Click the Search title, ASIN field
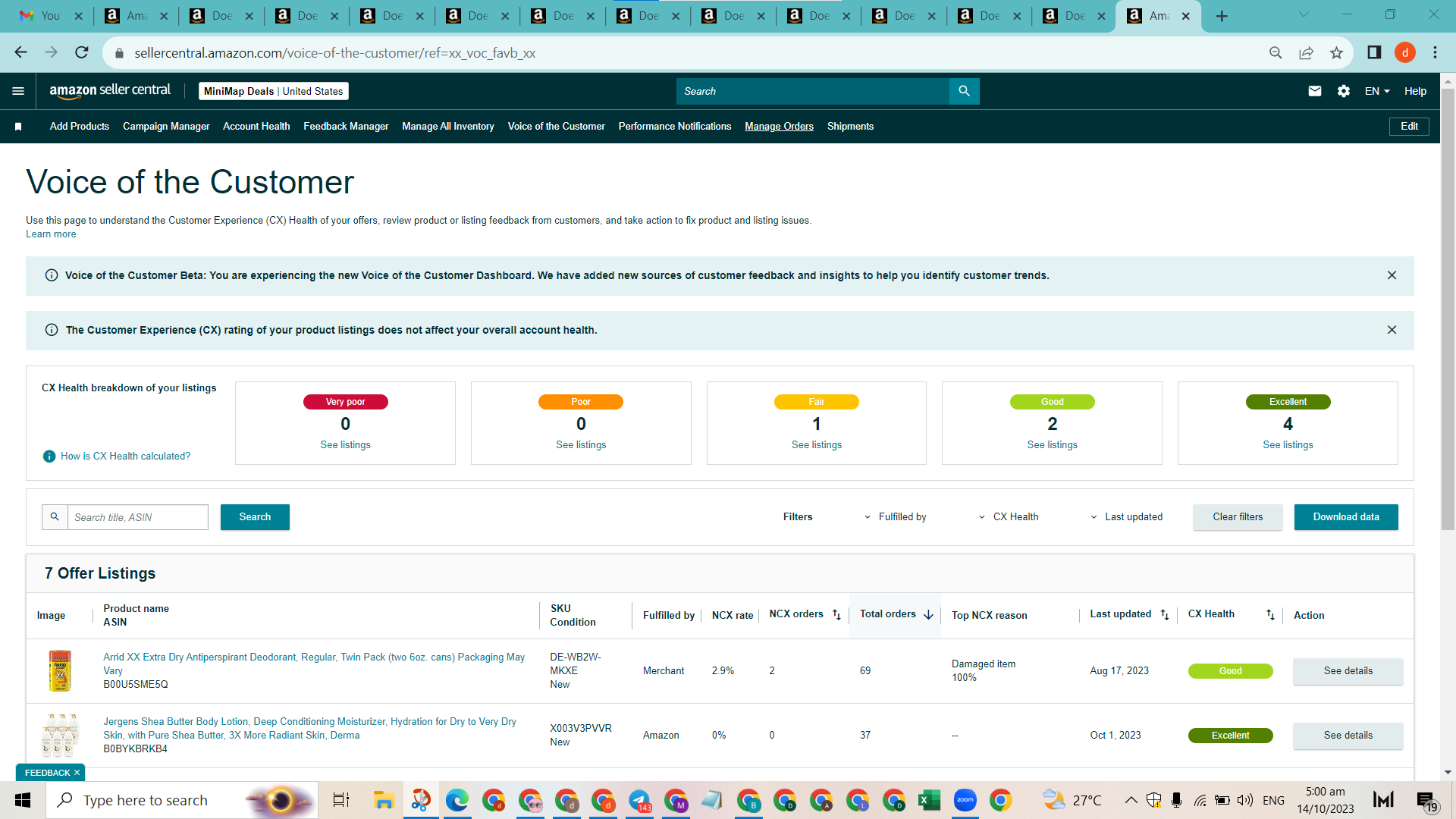The width and height of the screenshot is (1456, 819). (x=138, y=517)
